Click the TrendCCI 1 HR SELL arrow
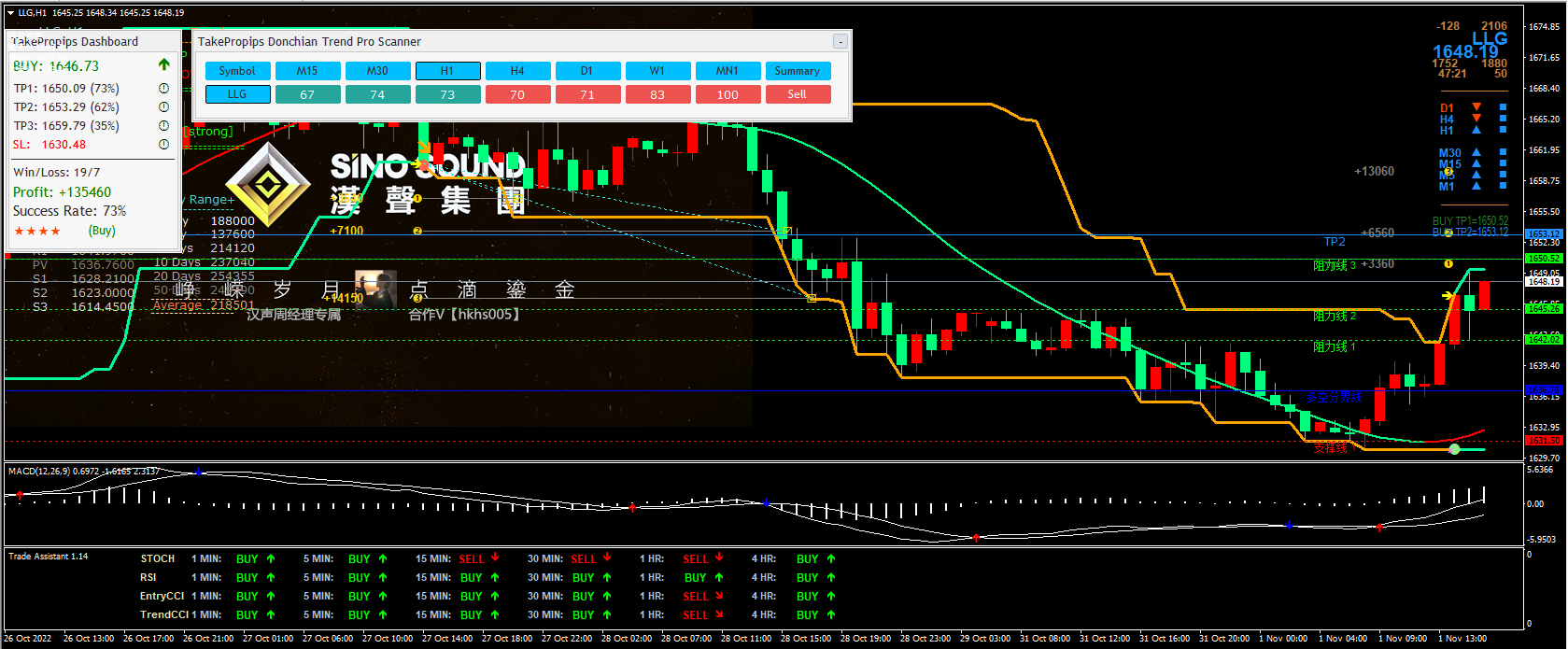Screen dimensions: 1568x649 click(x=719, y=614)
